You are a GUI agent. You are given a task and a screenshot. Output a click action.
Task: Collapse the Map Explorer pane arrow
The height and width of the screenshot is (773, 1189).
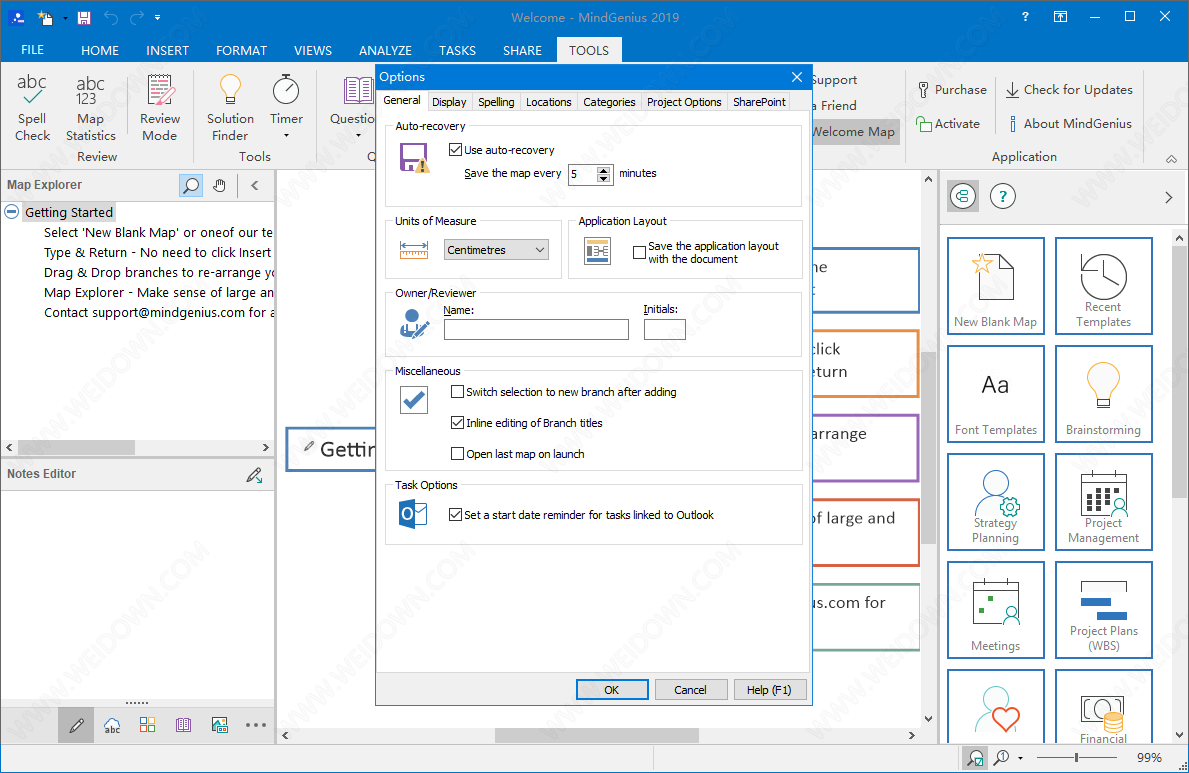[x=255, y=185]
